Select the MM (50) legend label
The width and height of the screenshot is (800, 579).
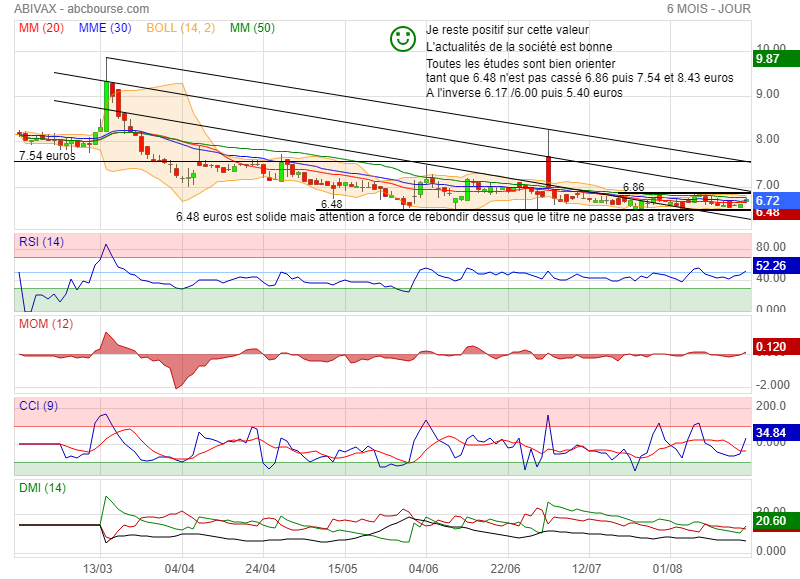252,28
